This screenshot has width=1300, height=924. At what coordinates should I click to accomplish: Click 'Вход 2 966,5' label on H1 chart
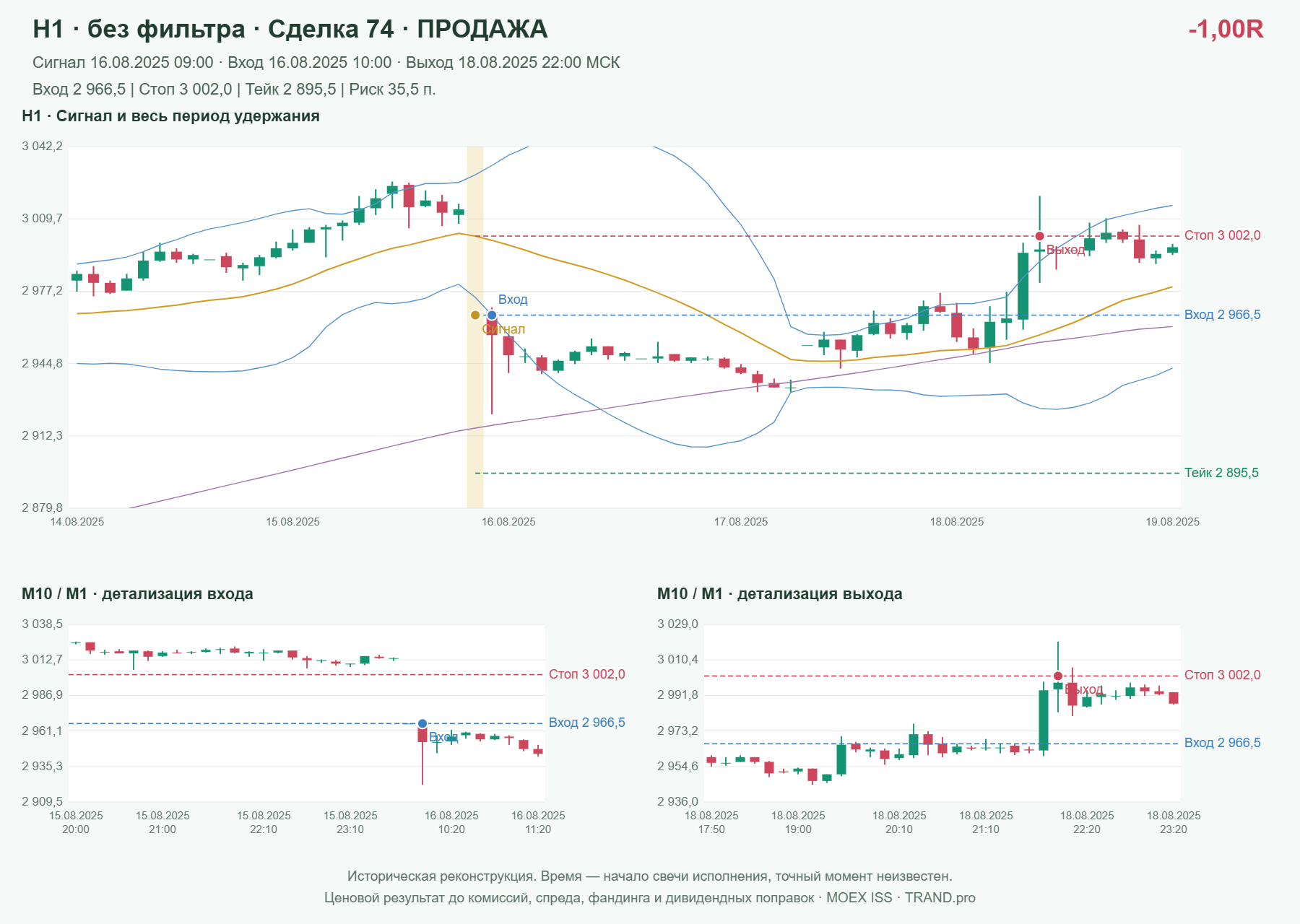(x=1223, y=315)
